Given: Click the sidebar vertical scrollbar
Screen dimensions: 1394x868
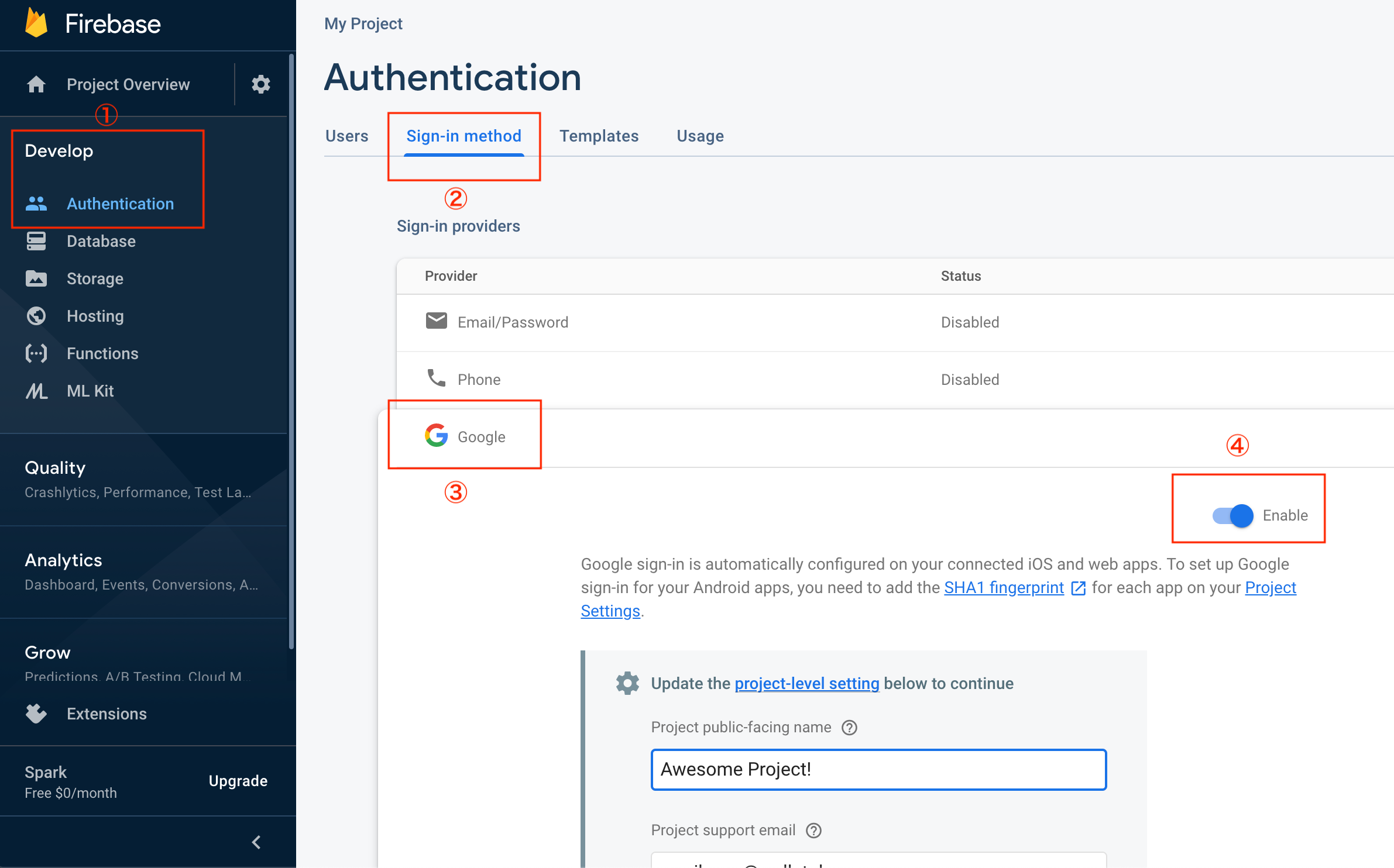Looking at the screenshot, I should pos(291,351).
